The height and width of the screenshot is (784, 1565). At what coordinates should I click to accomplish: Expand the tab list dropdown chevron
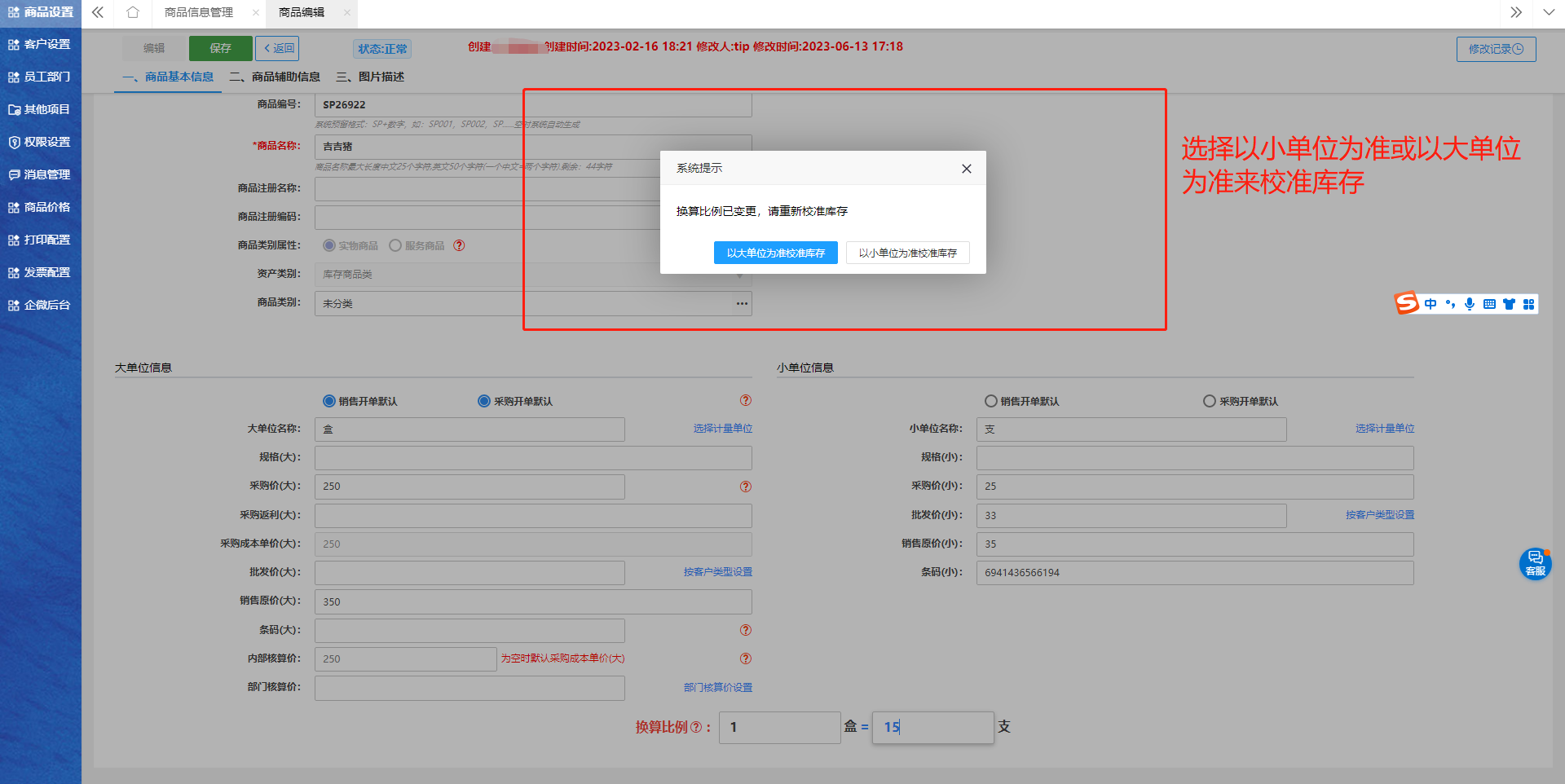(1549, 12)
